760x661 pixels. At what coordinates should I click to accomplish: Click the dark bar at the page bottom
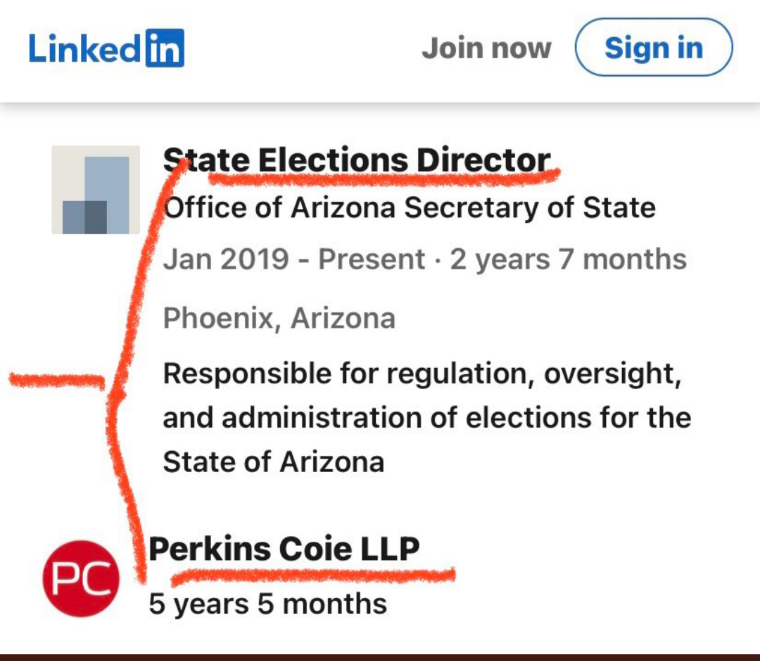[x=380, y=658]
